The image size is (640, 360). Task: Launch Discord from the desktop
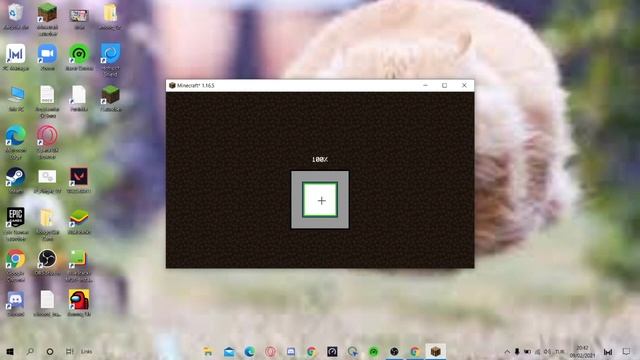16,301
